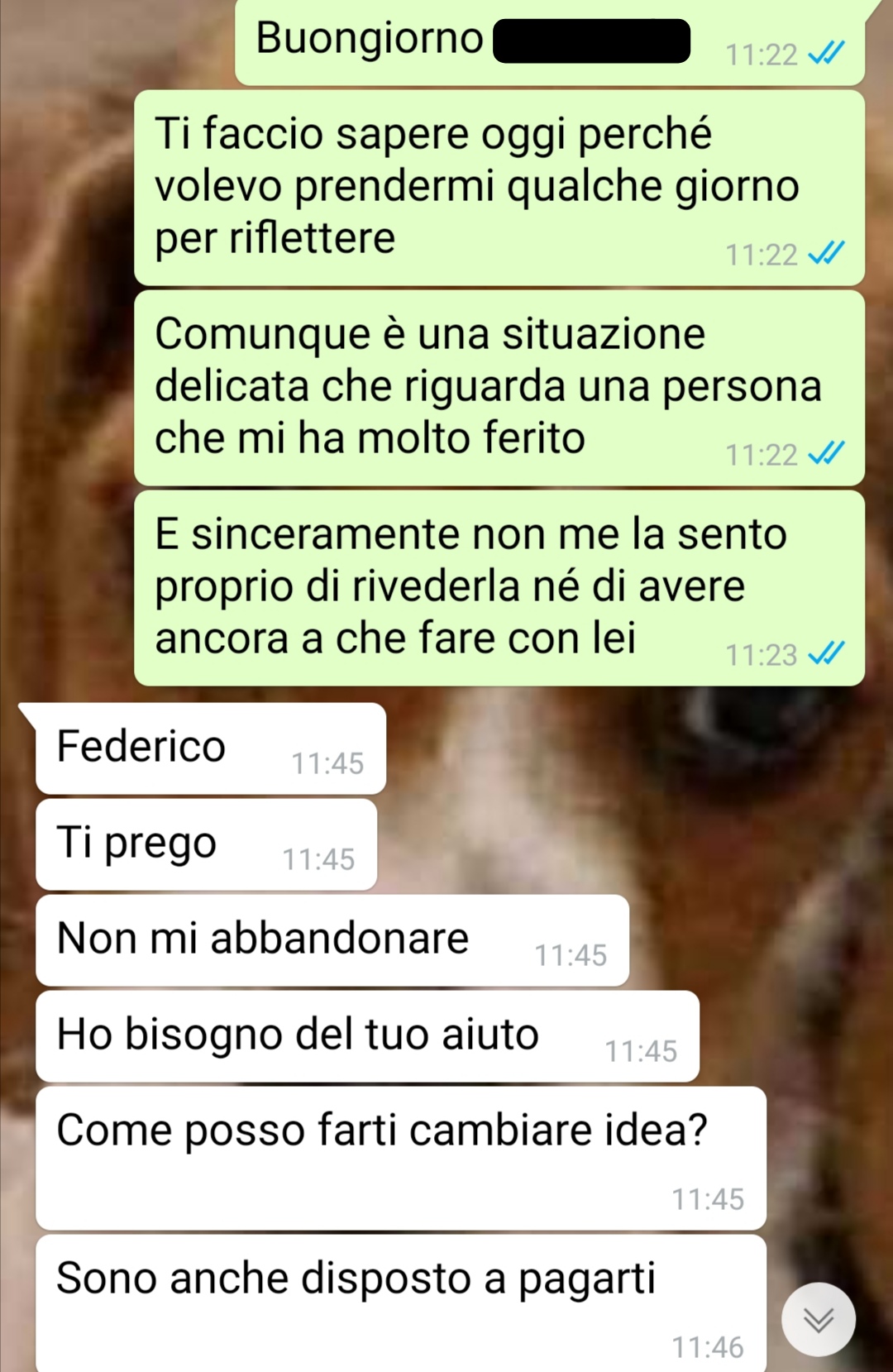Tap the blacked-out name in first message
This screenshot has height=1372, width=893.
coord(592,41)
